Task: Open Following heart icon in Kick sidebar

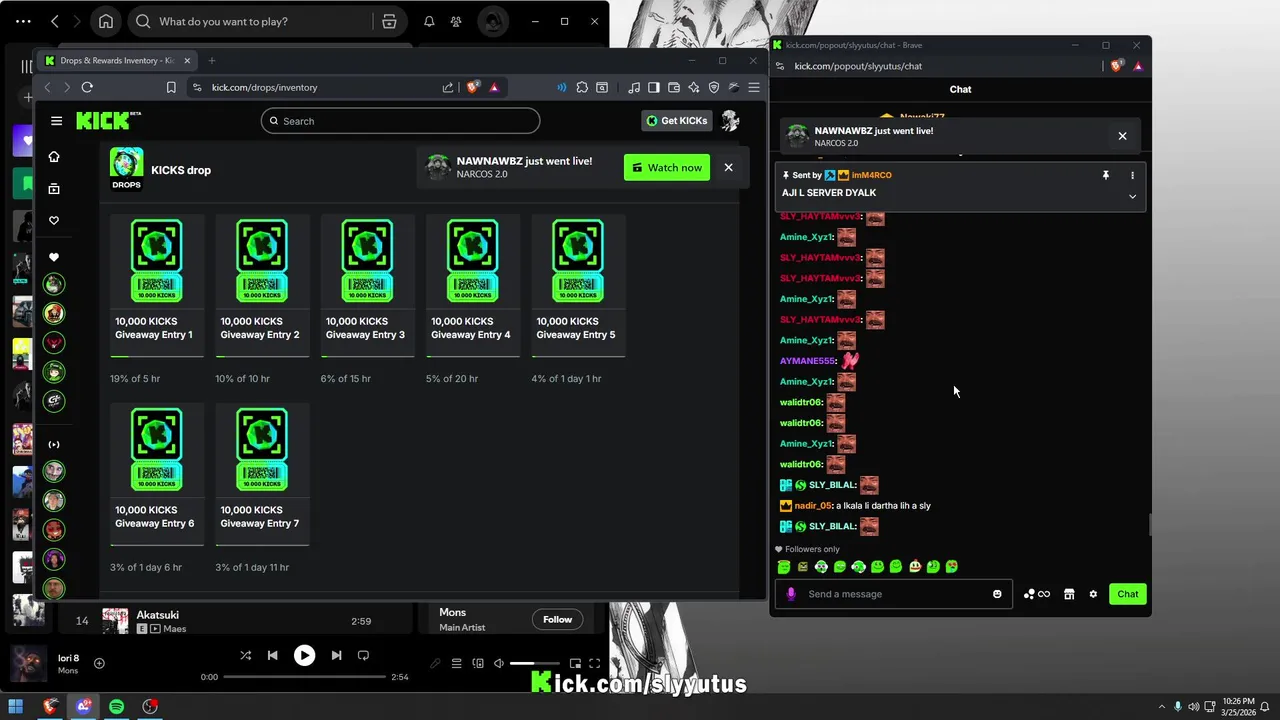Action: pyautogui.click(x=54, y=221)
